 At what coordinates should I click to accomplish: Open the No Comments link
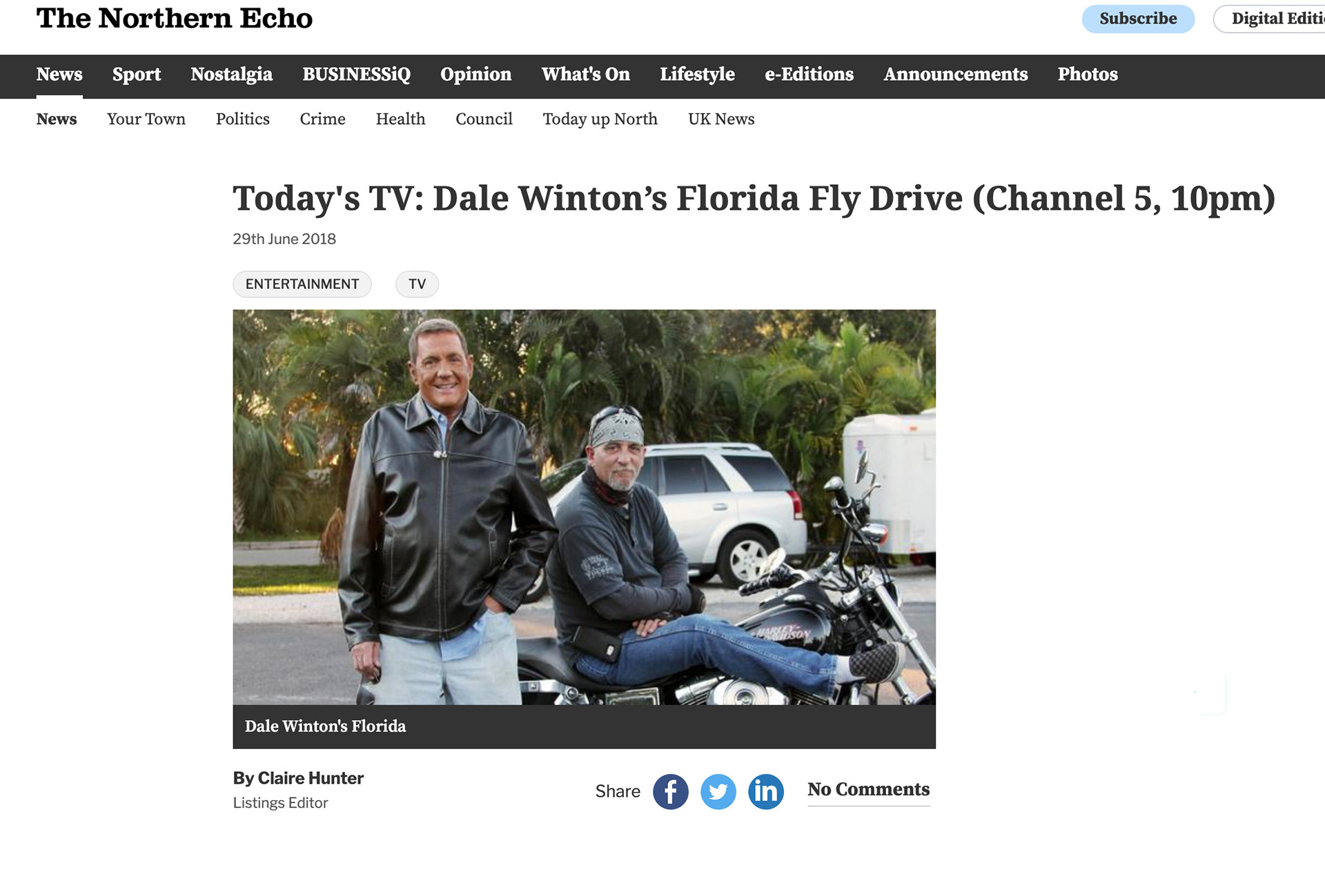pos(869,790)
